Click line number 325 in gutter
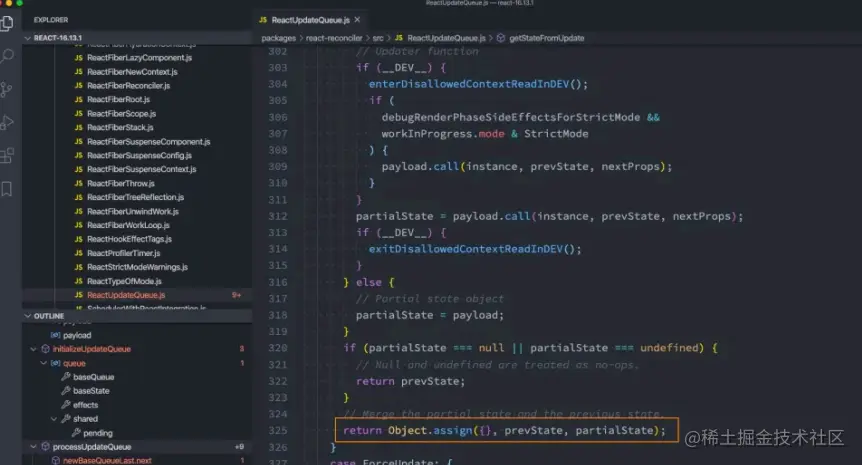 pos(278,430)
